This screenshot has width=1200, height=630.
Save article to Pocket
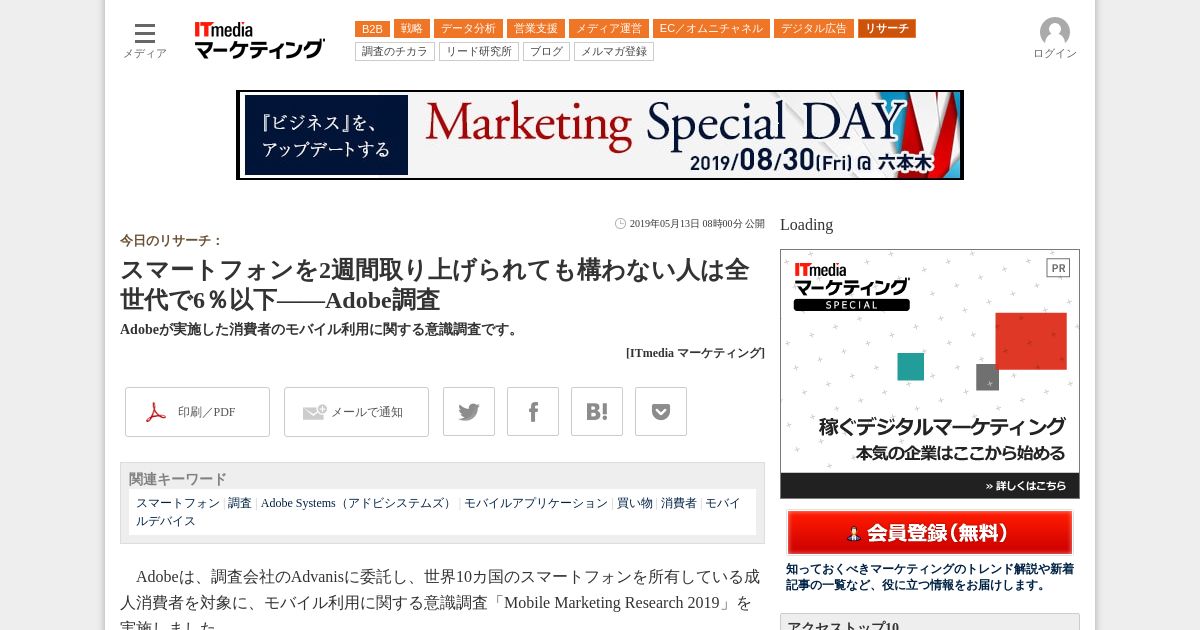(x=661, y=412)
